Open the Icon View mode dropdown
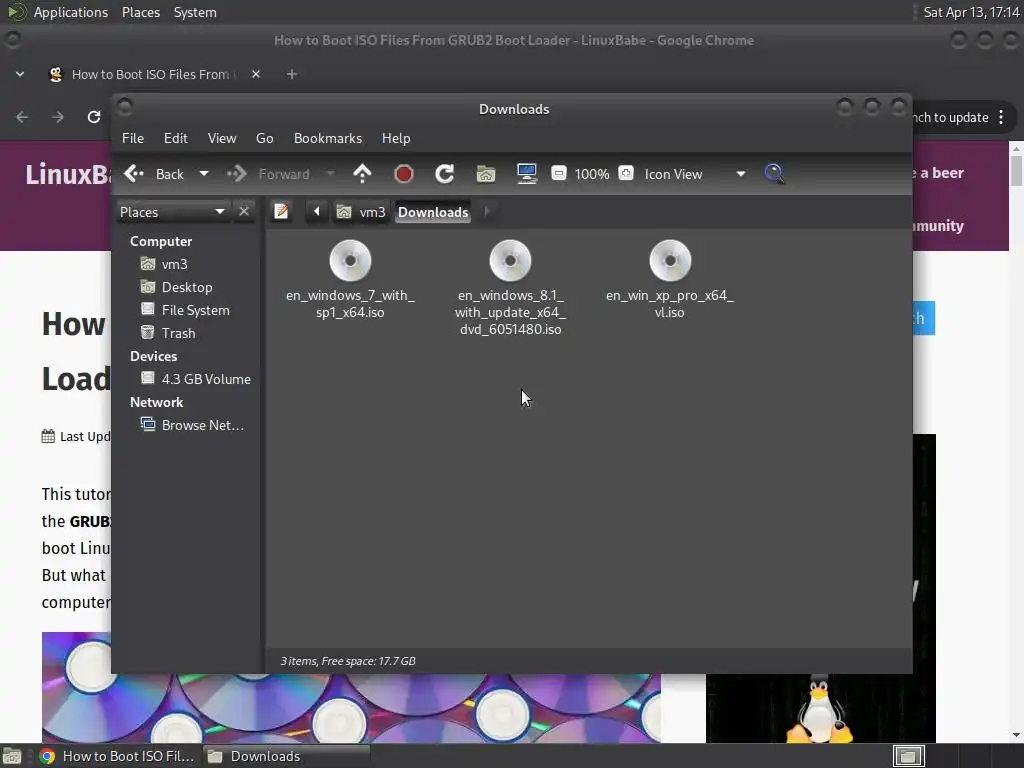Image resolution: width=1024 pixels, height=768 pixels. [x=694, y=174]
